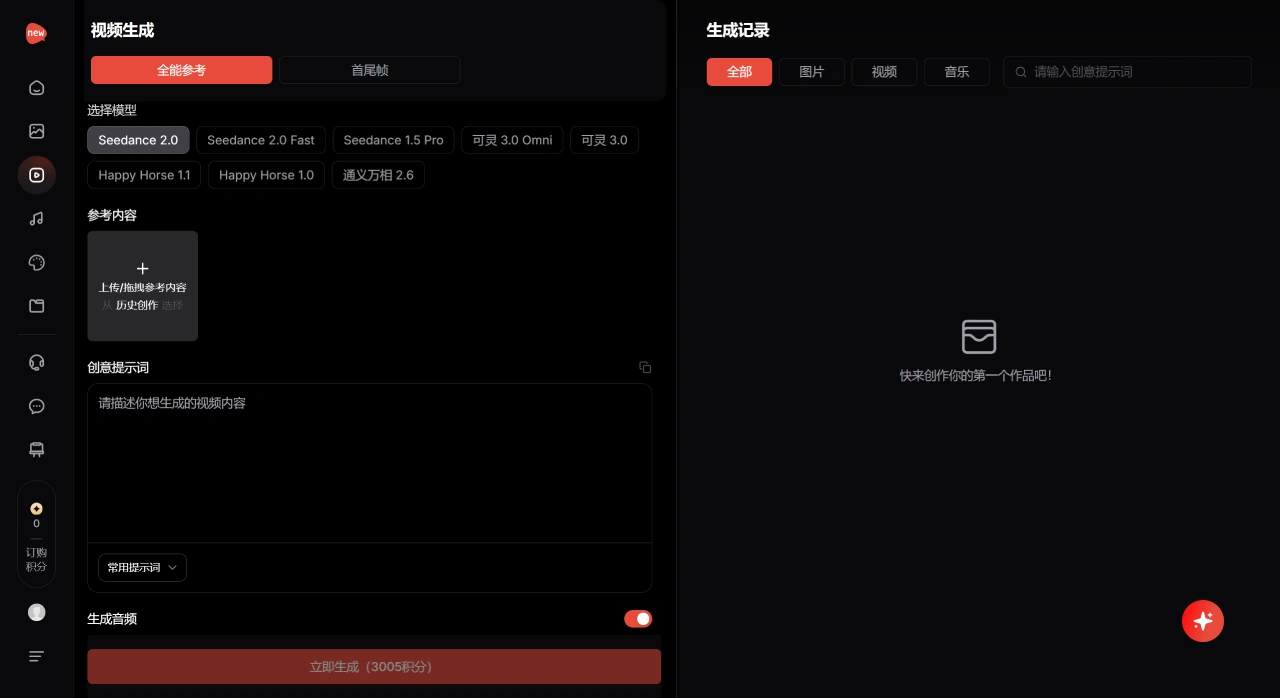Open the folder sidebar icon
1280x698 pixels.
[x=37, y=306]
